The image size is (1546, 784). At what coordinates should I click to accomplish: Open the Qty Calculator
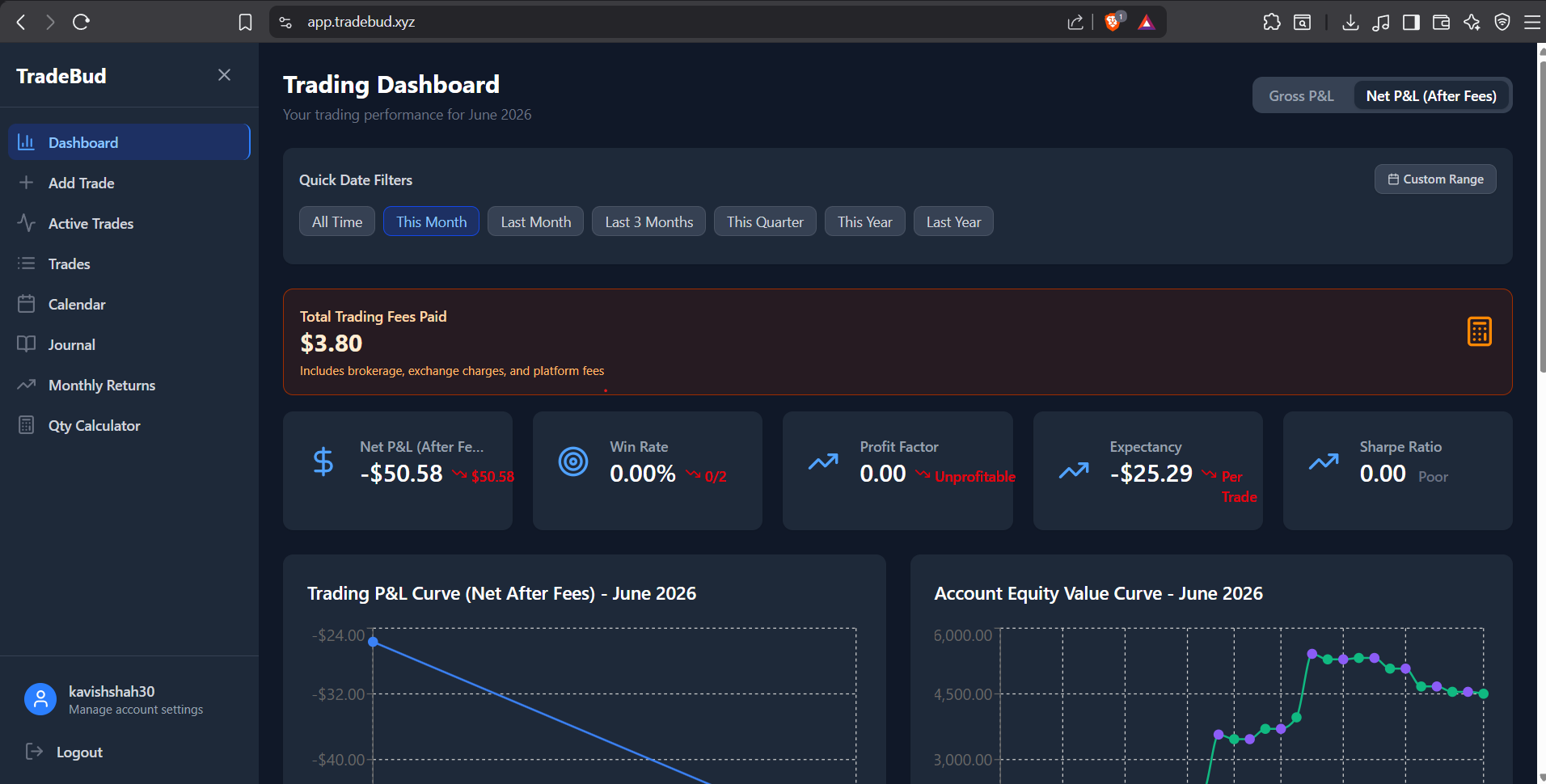click(x=129, y=425)
